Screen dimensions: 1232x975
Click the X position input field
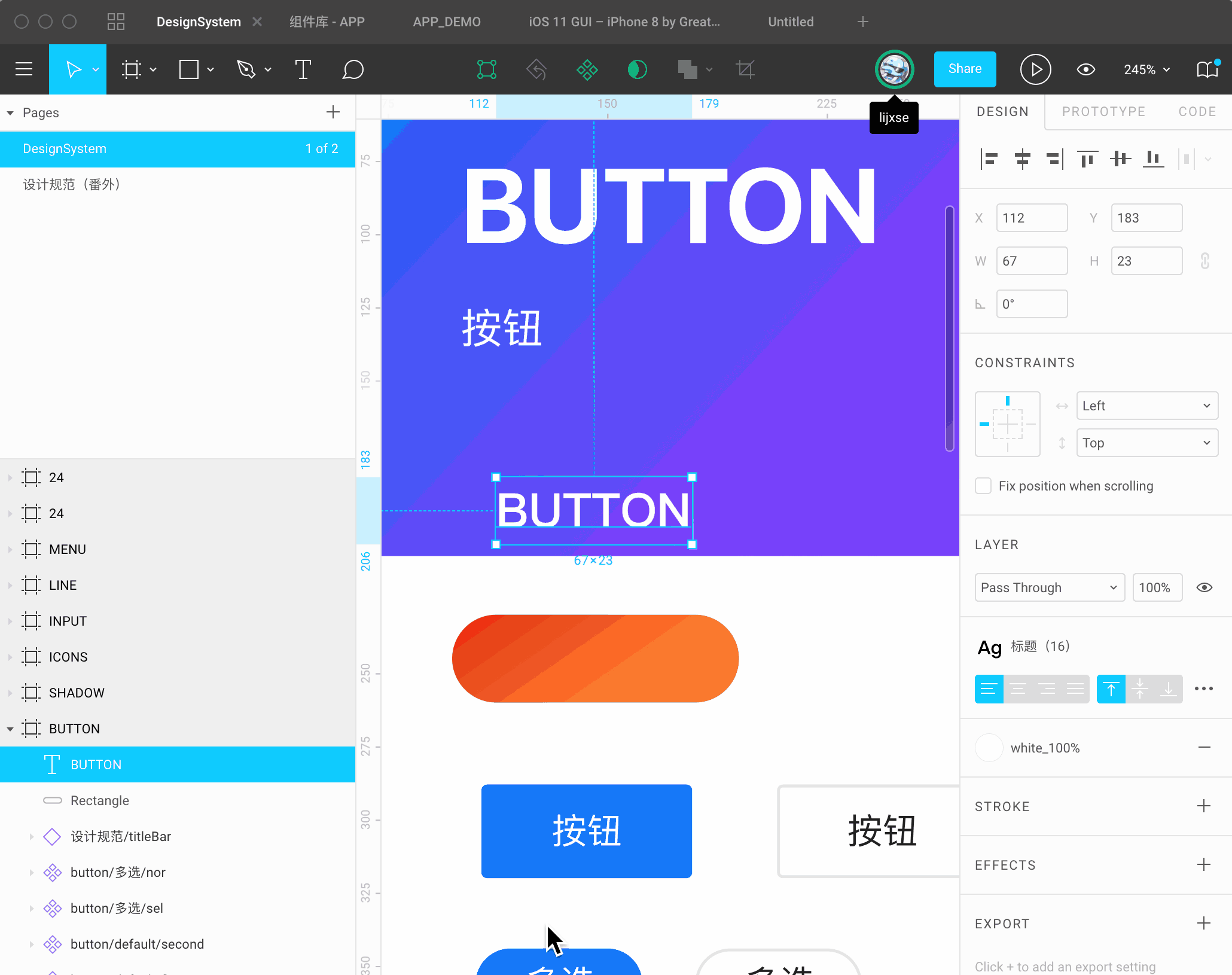[x=1031, y=218]
